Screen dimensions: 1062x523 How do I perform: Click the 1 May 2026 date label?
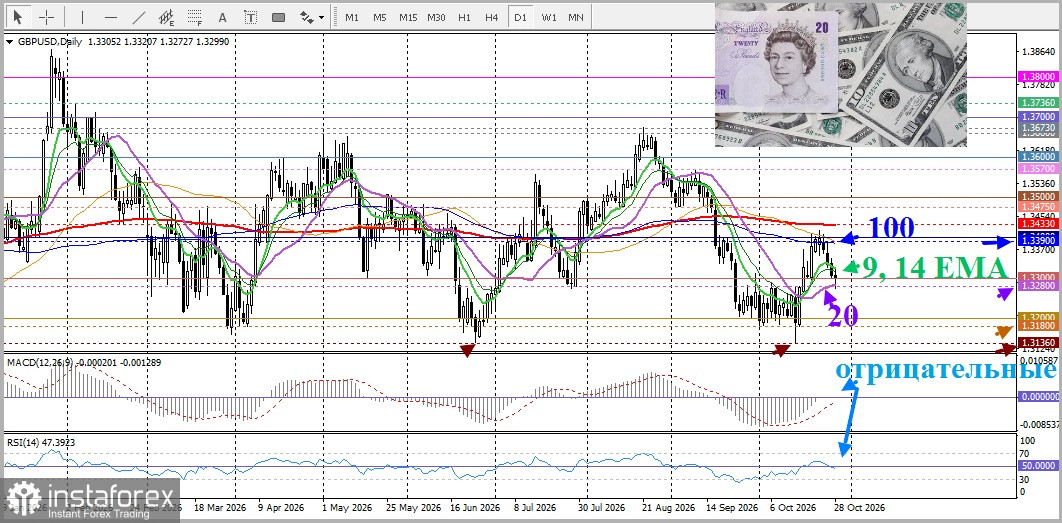pos(346,507)
